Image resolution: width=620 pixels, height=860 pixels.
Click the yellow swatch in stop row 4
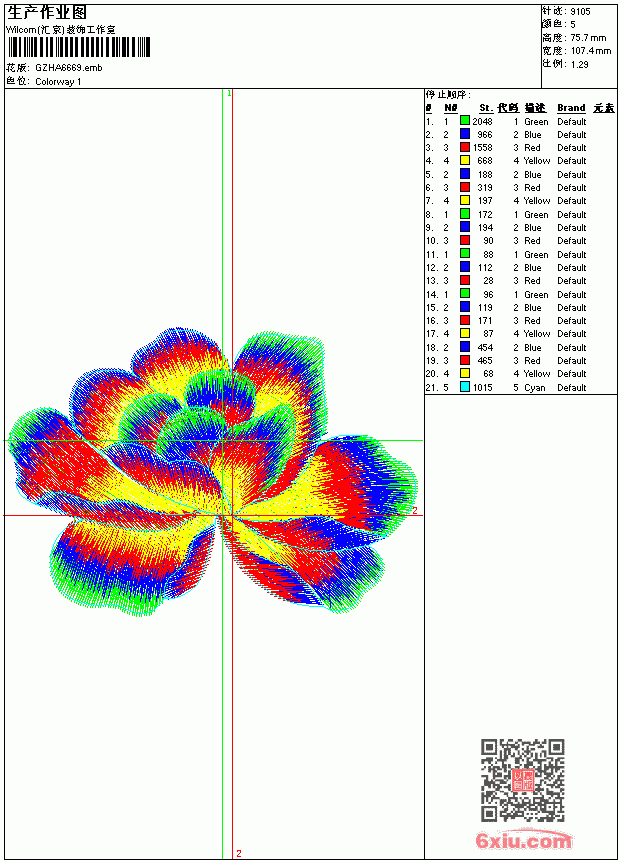click(x=465, y=160)
